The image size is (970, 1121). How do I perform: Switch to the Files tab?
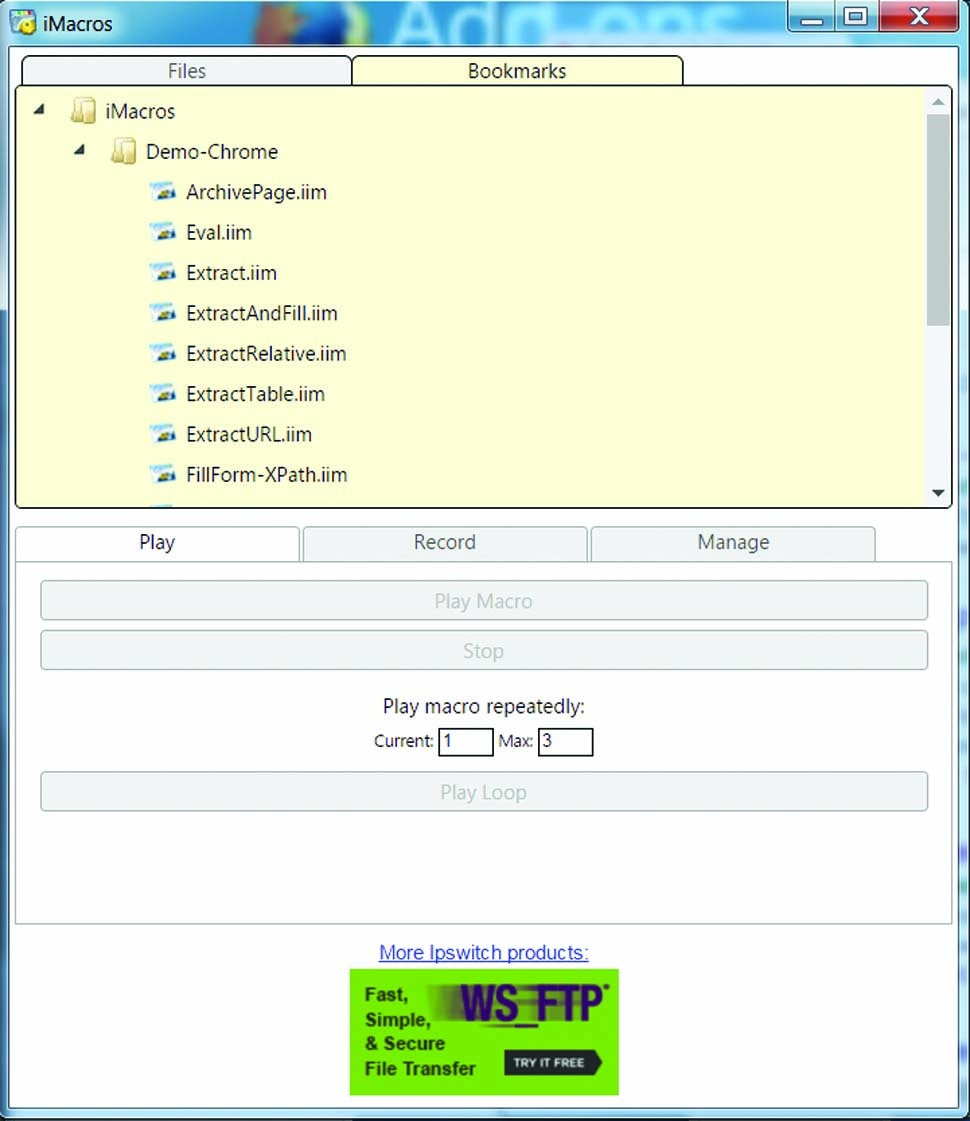(187, 71)
